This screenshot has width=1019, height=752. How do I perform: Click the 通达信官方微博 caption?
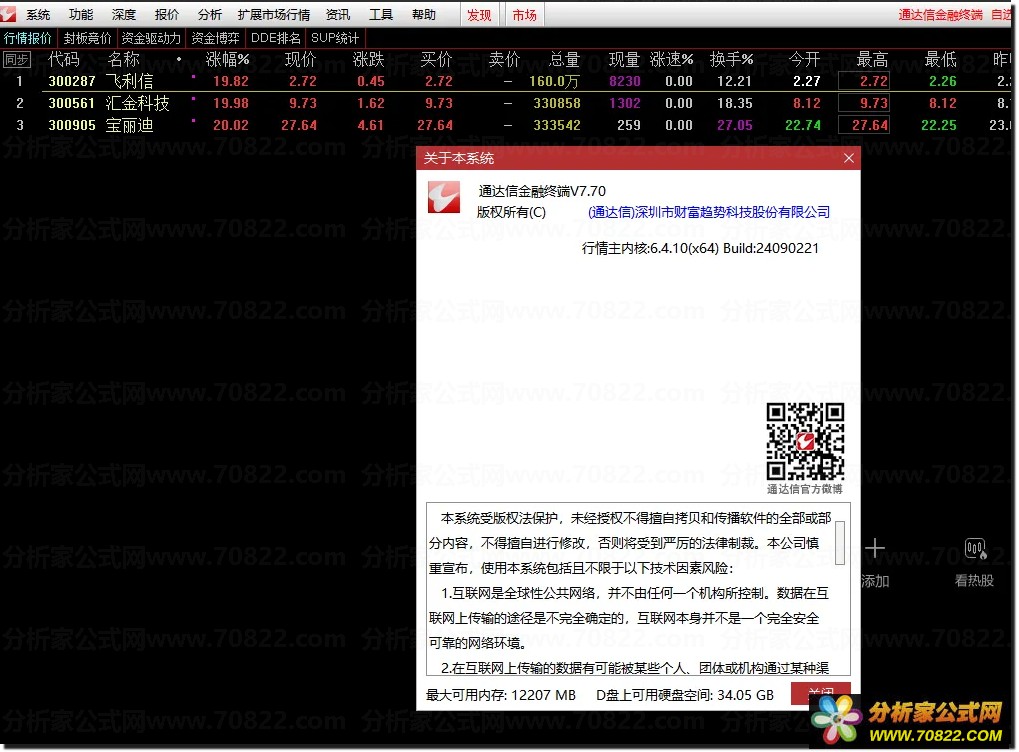tap(805, 489)
